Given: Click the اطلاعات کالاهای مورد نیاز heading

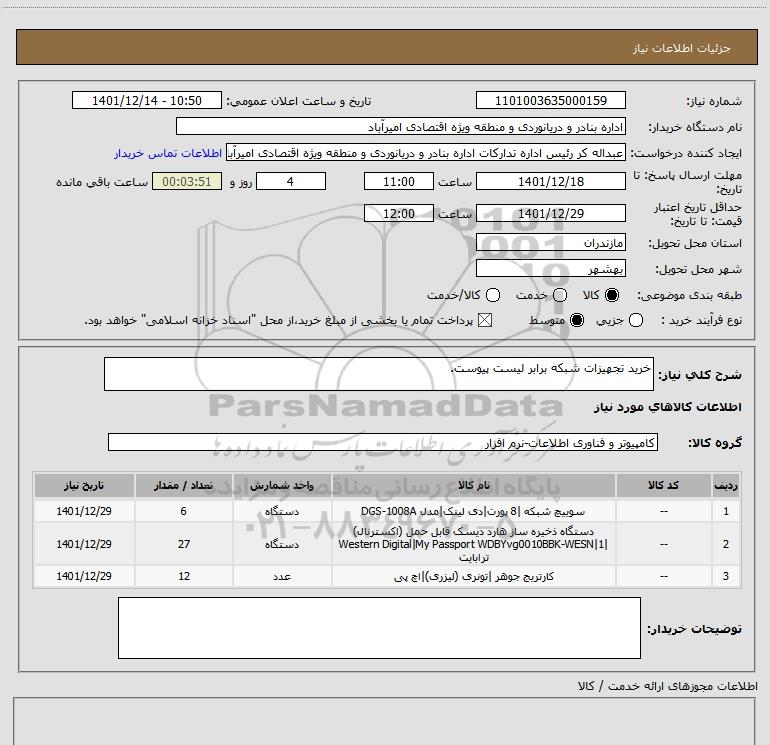Looking at the screenshot, I should coord(667,407).
